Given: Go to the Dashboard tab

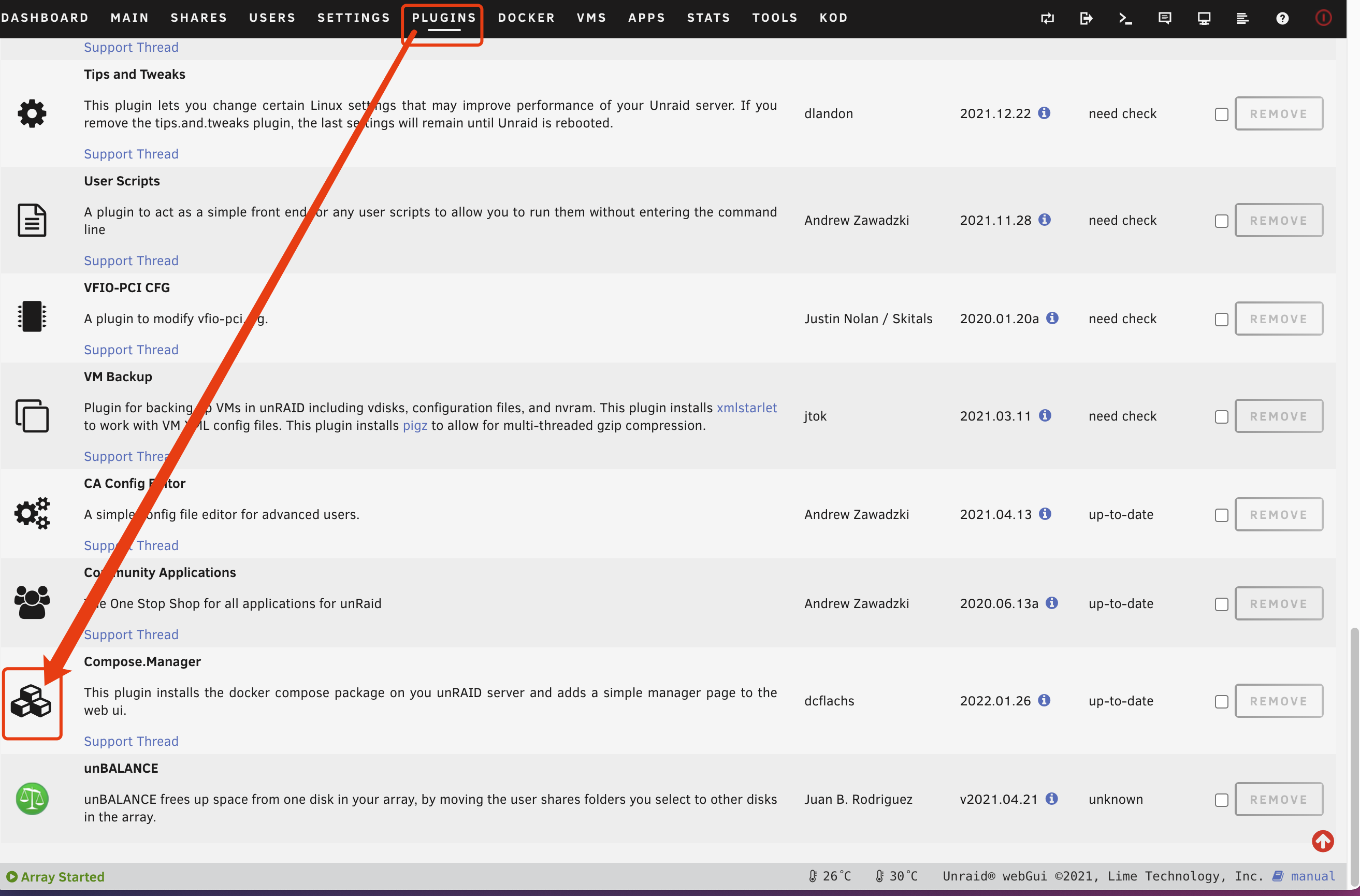Looking at the screenshot, I should click(x=45, y=18).
